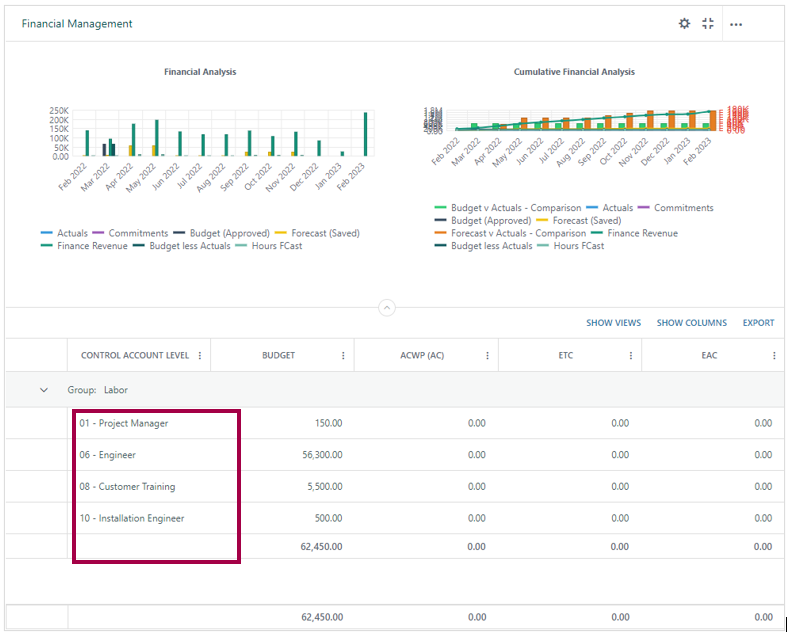Open the Financial Management settings gear
Screen dimensions: 789x634
click(x=684, y=24)
